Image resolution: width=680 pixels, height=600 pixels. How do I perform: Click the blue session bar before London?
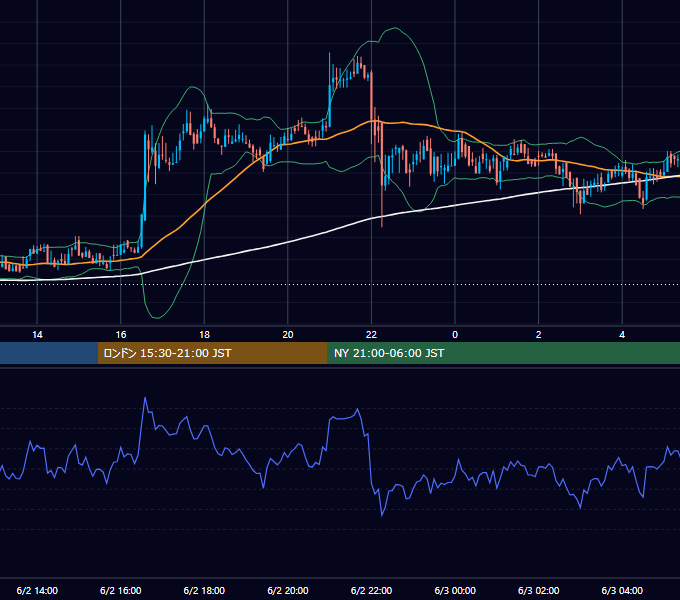(49, 353)
